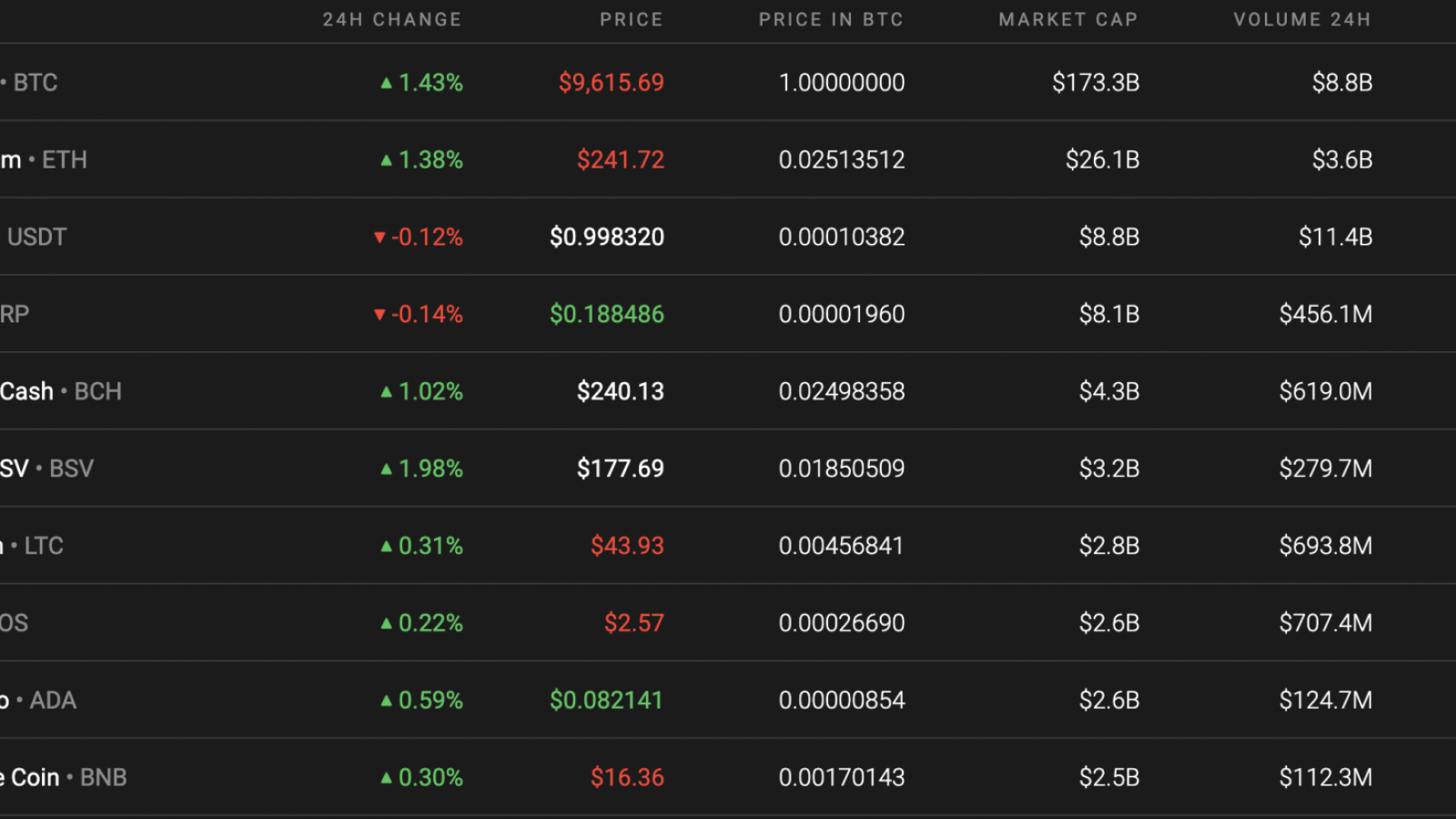Select the $0.082141 ADA price

(x=607, y=701)
